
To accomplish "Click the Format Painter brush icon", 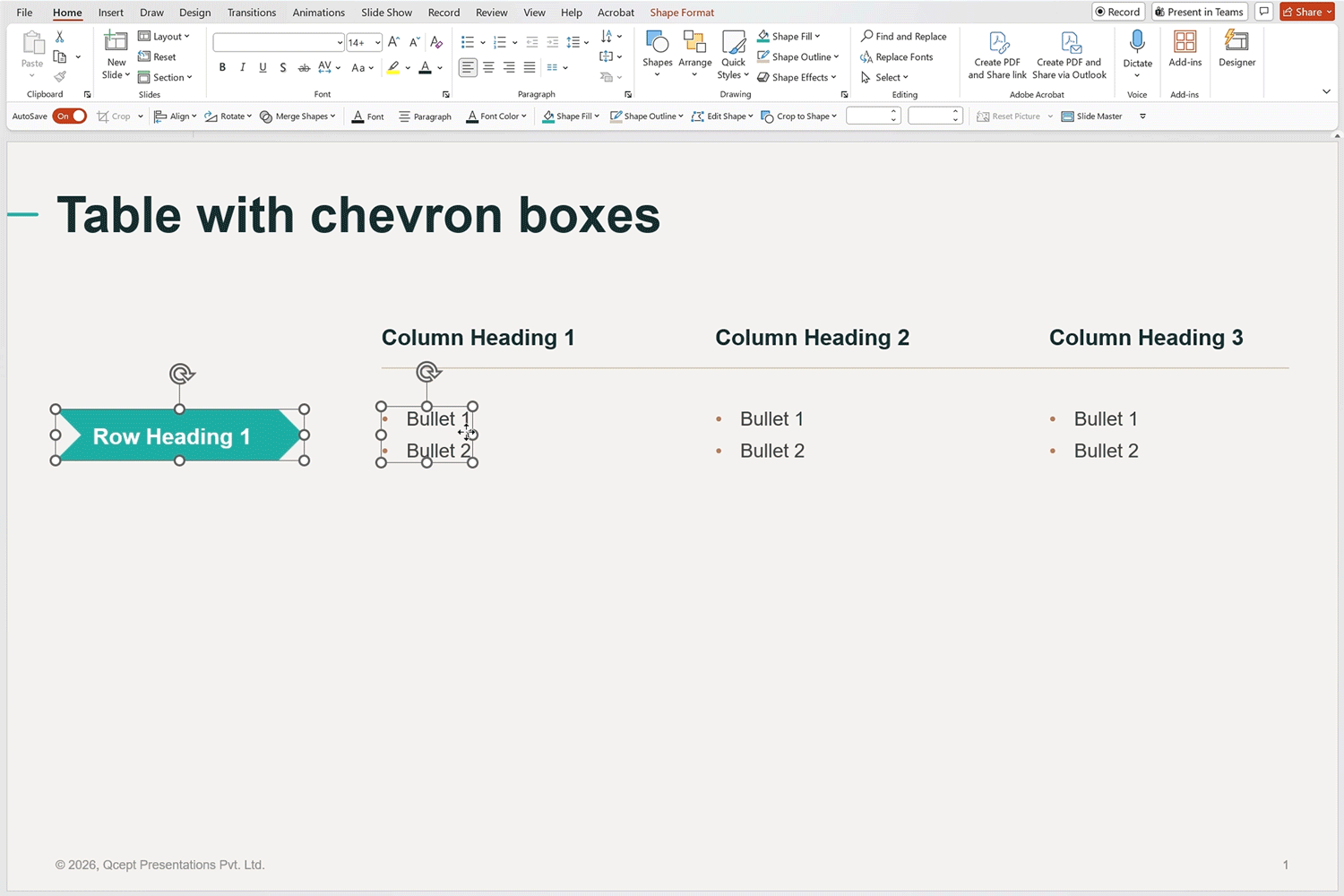I will click(x=59, y=76).
